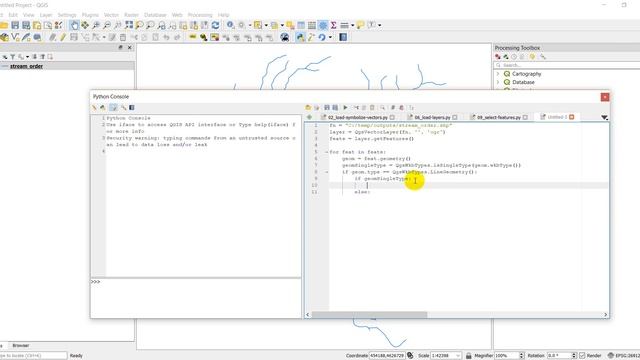The width and height of the screenshot is (640, 360).
Task: Click the Coordinate input field
Action: pyautogui.click(x=387, y=356)
